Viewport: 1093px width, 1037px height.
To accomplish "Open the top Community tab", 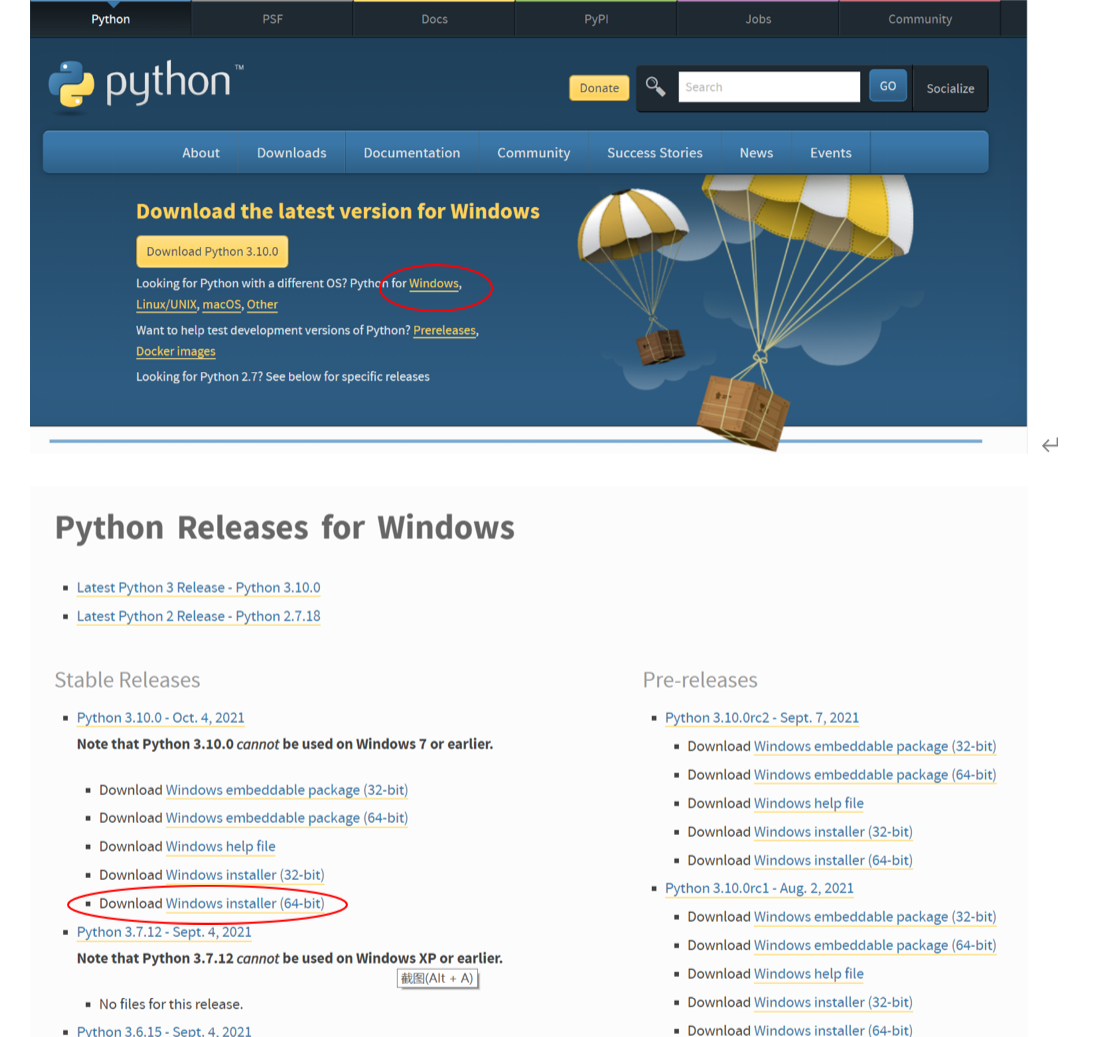I will click(x=919, y=19).
